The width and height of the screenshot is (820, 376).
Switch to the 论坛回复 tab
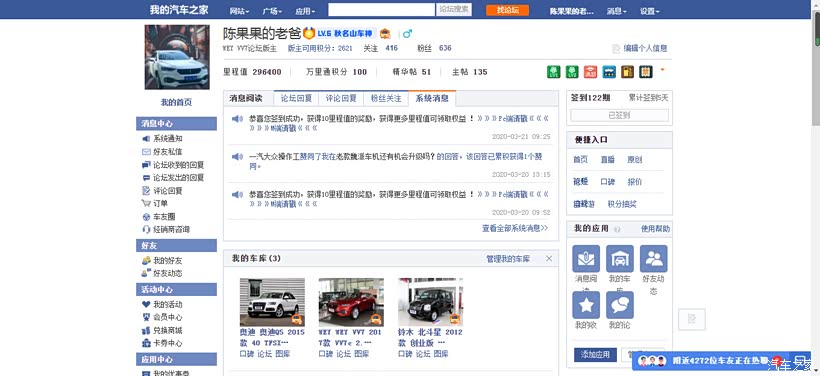[x=297, y=98]
